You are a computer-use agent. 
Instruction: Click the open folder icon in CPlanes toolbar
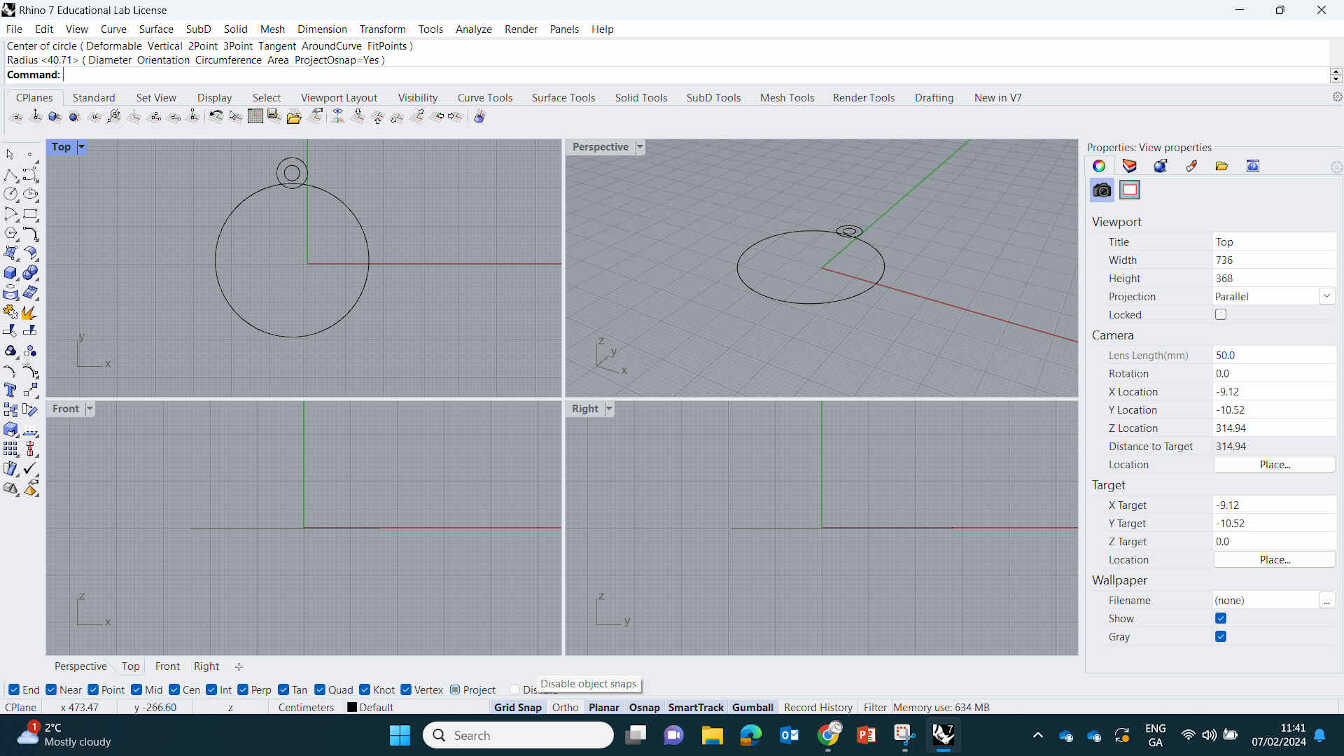point(294,117)
